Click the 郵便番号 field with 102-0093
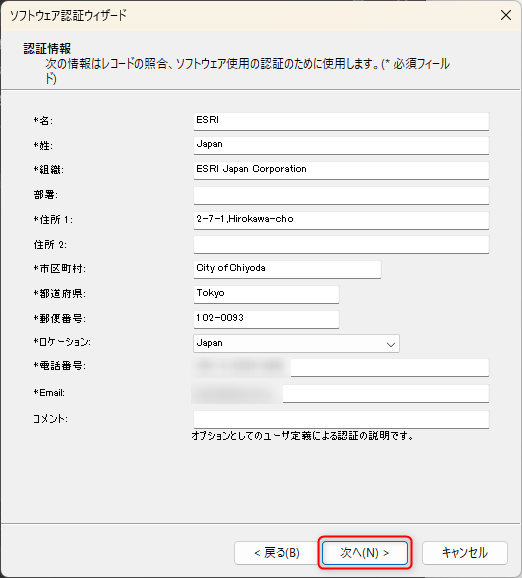 click(x=266, y=319)
